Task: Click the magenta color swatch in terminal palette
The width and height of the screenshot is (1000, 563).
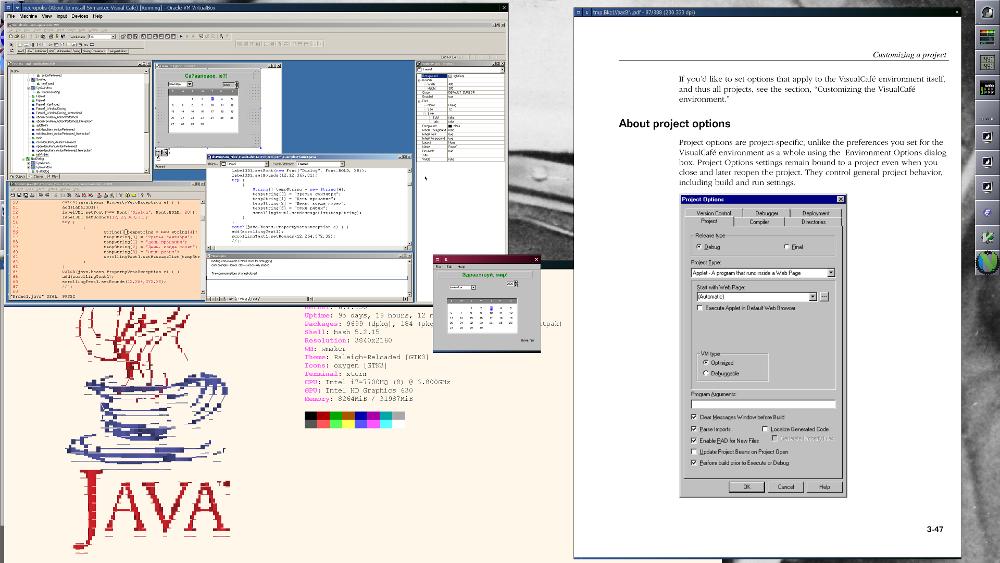Action: click(x=373, y=416)
